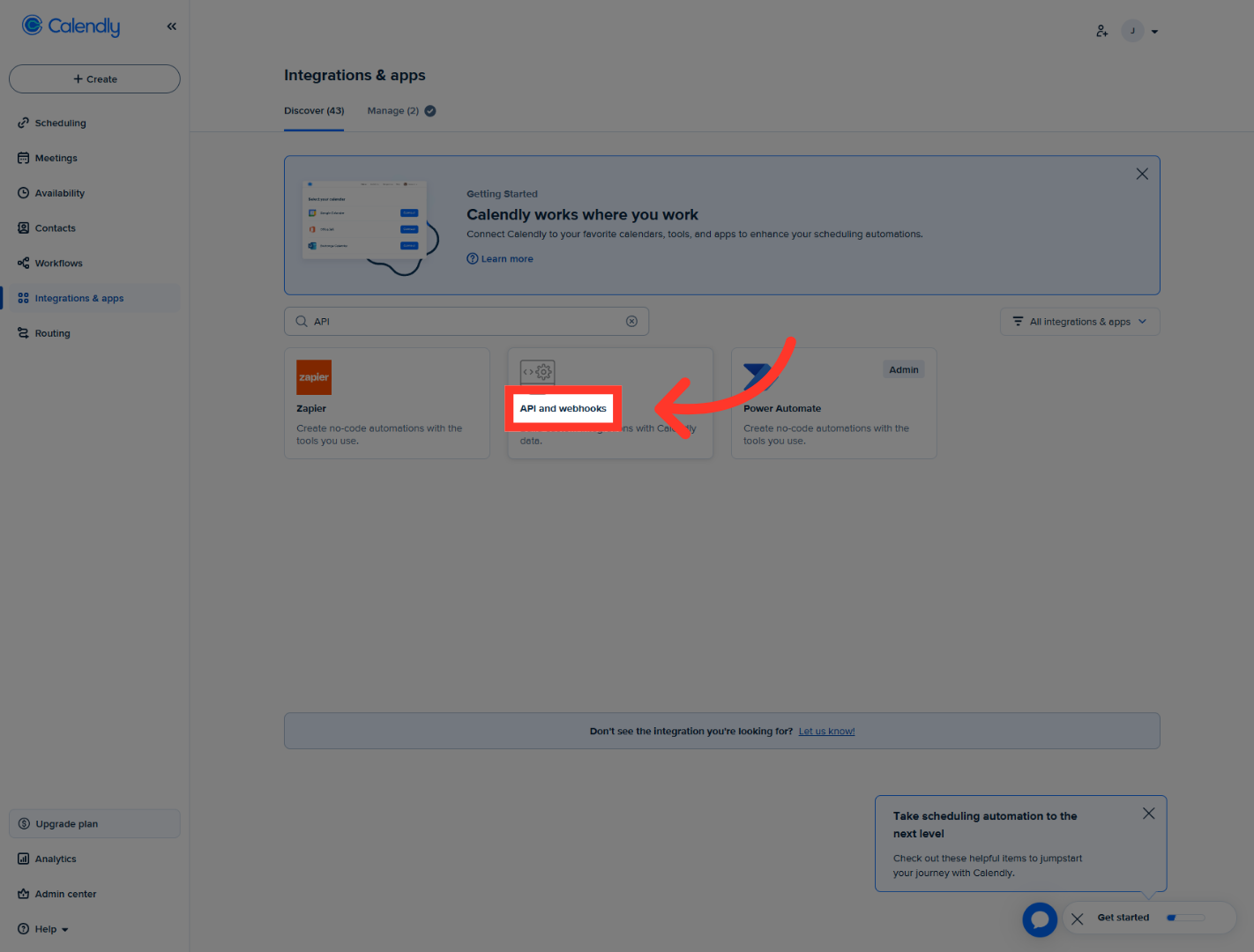1254x952 pixels.
Task: Close the Getting Started banner
Action: [1142, 174]
